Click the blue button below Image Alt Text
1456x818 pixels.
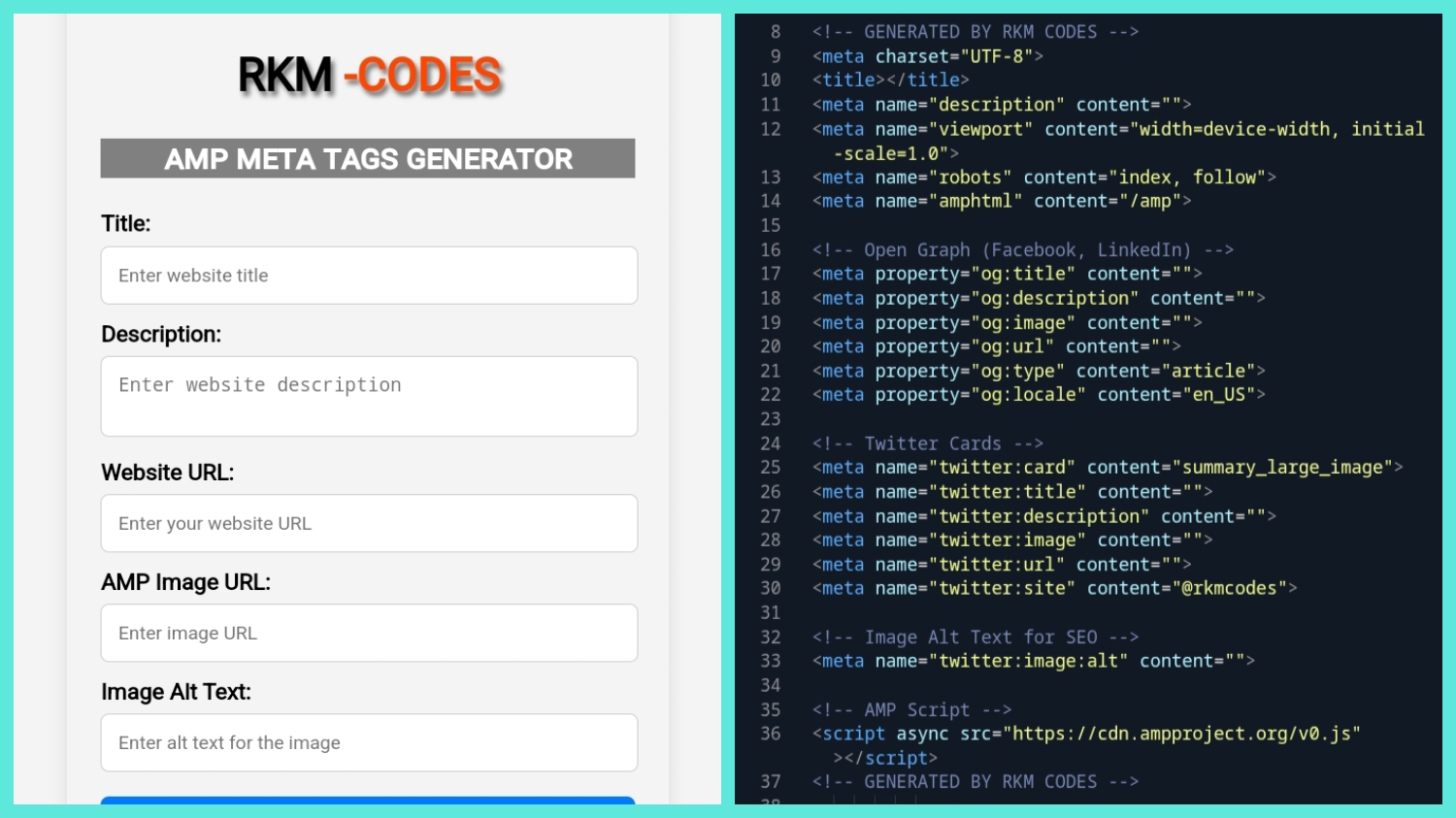tap(368, 801)
